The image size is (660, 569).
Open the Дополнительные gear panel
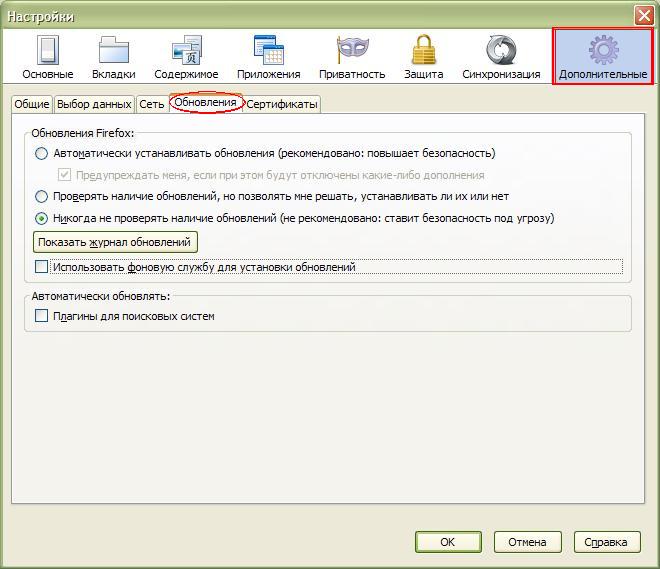[603, 56]
